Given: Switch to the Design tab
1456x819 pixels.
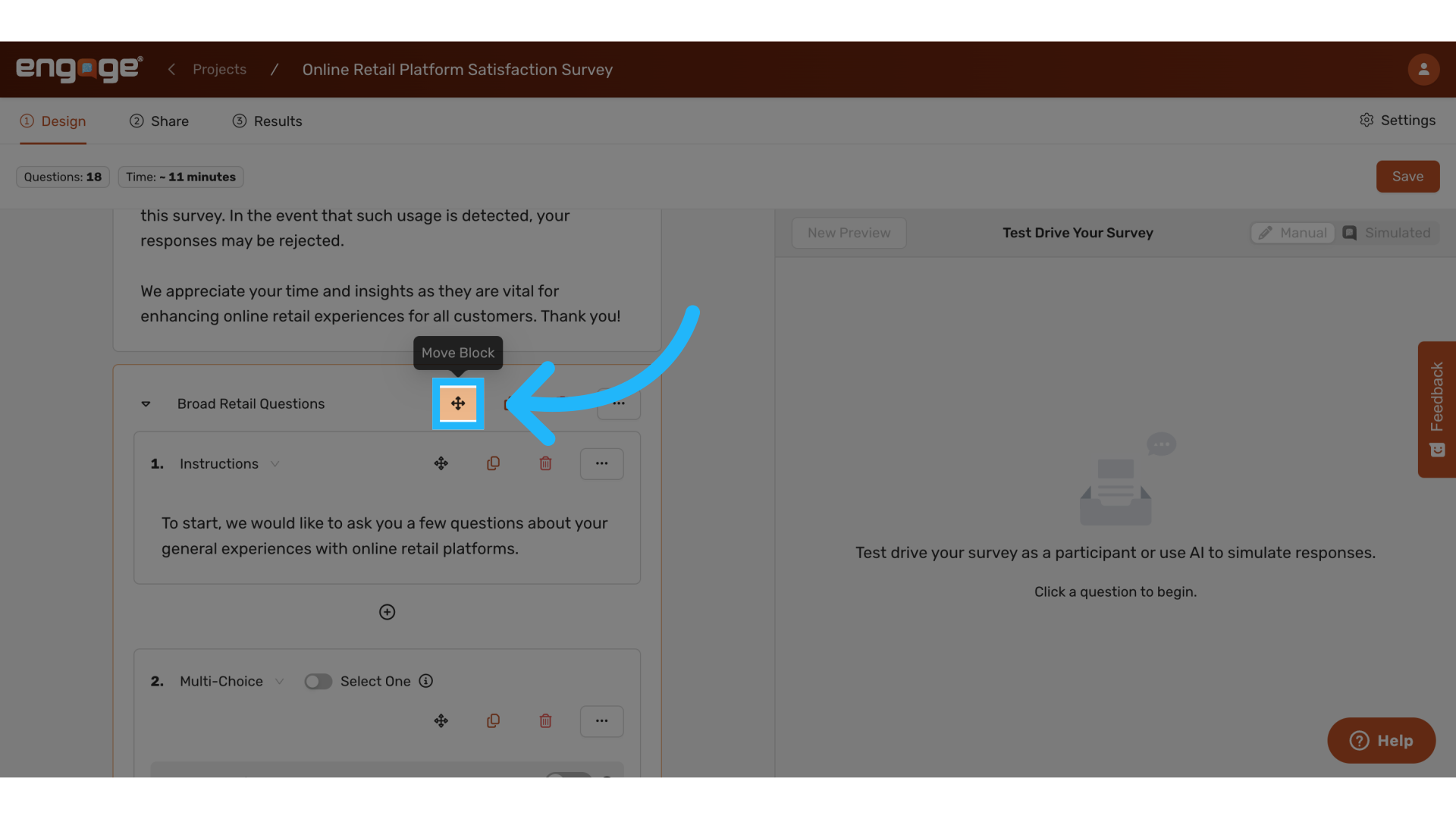Looking at the screenshot, I should tap(53, 121).
